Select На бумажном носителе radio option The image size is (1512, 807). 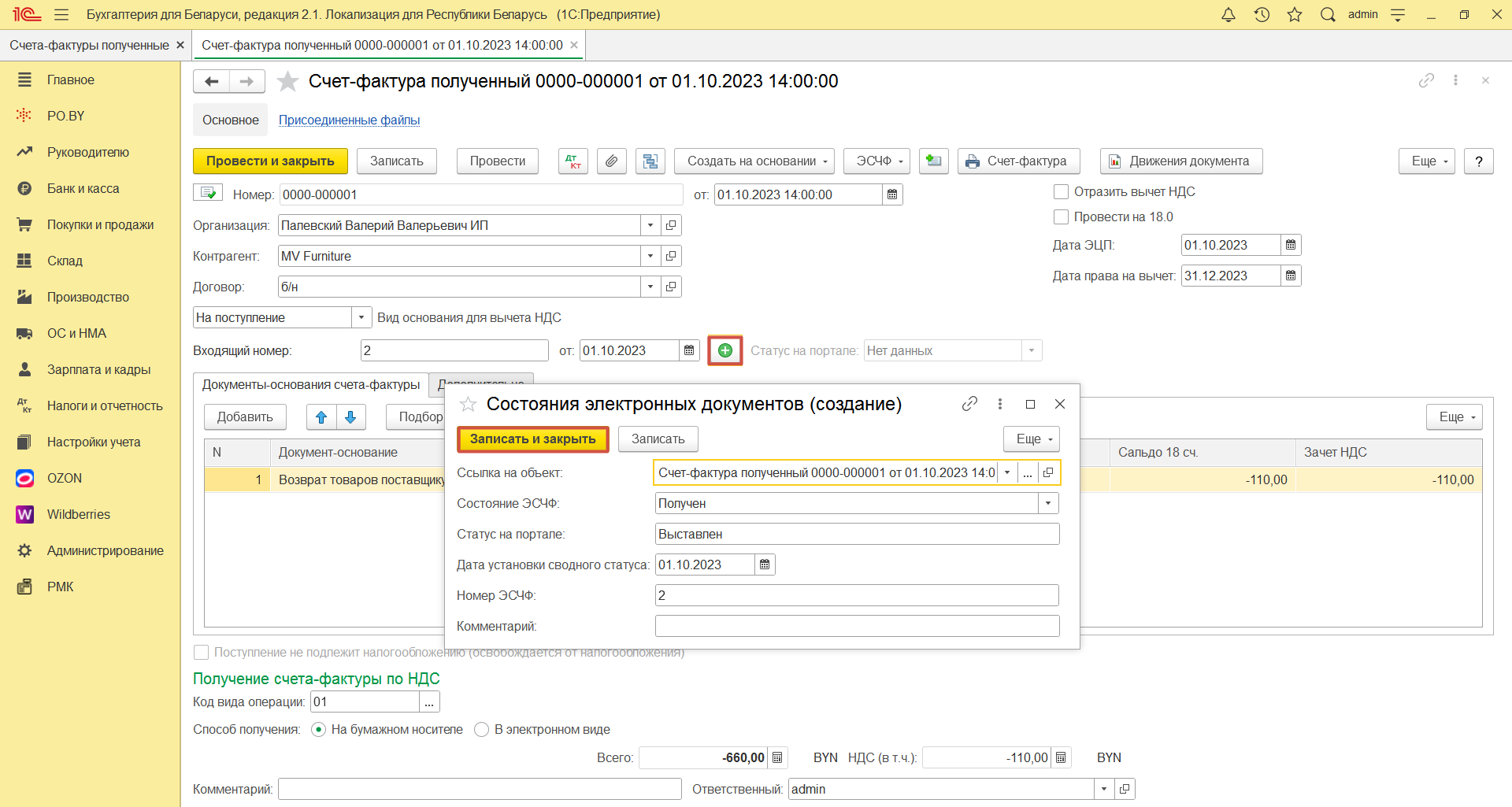click(x=318, y=729)
